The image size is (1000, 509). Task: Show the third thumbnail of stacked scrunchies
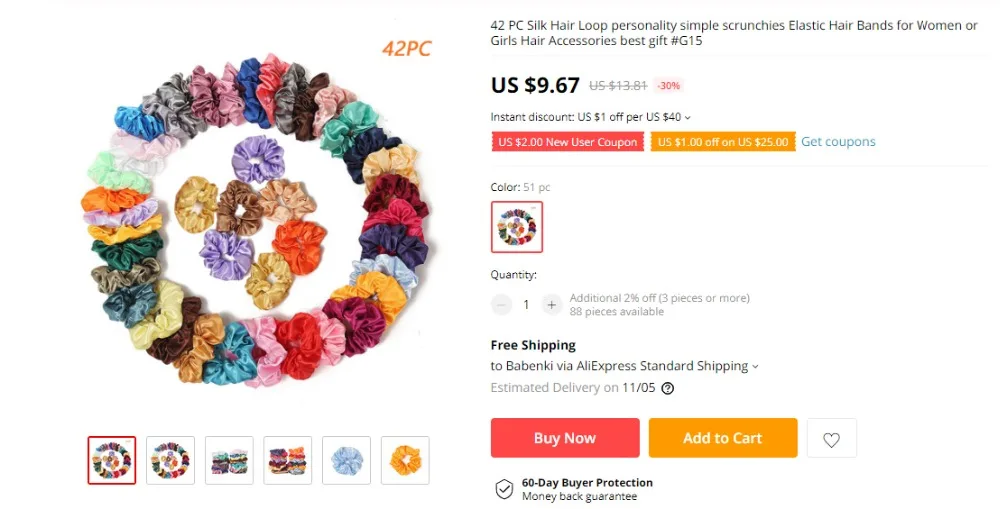pyautogui.click(x=229, y=461)
